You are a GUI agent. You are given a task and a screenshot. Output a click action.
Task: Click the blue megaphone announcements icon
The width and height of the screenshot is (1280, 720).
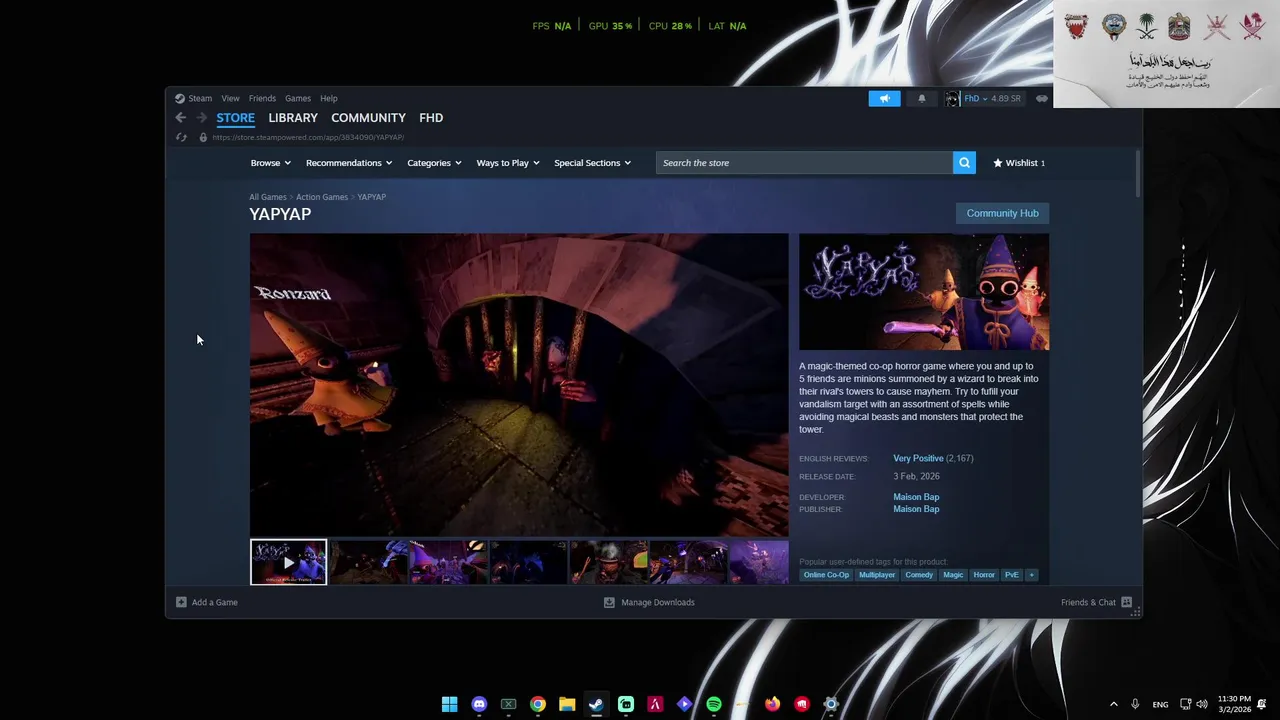coord(884,98)
